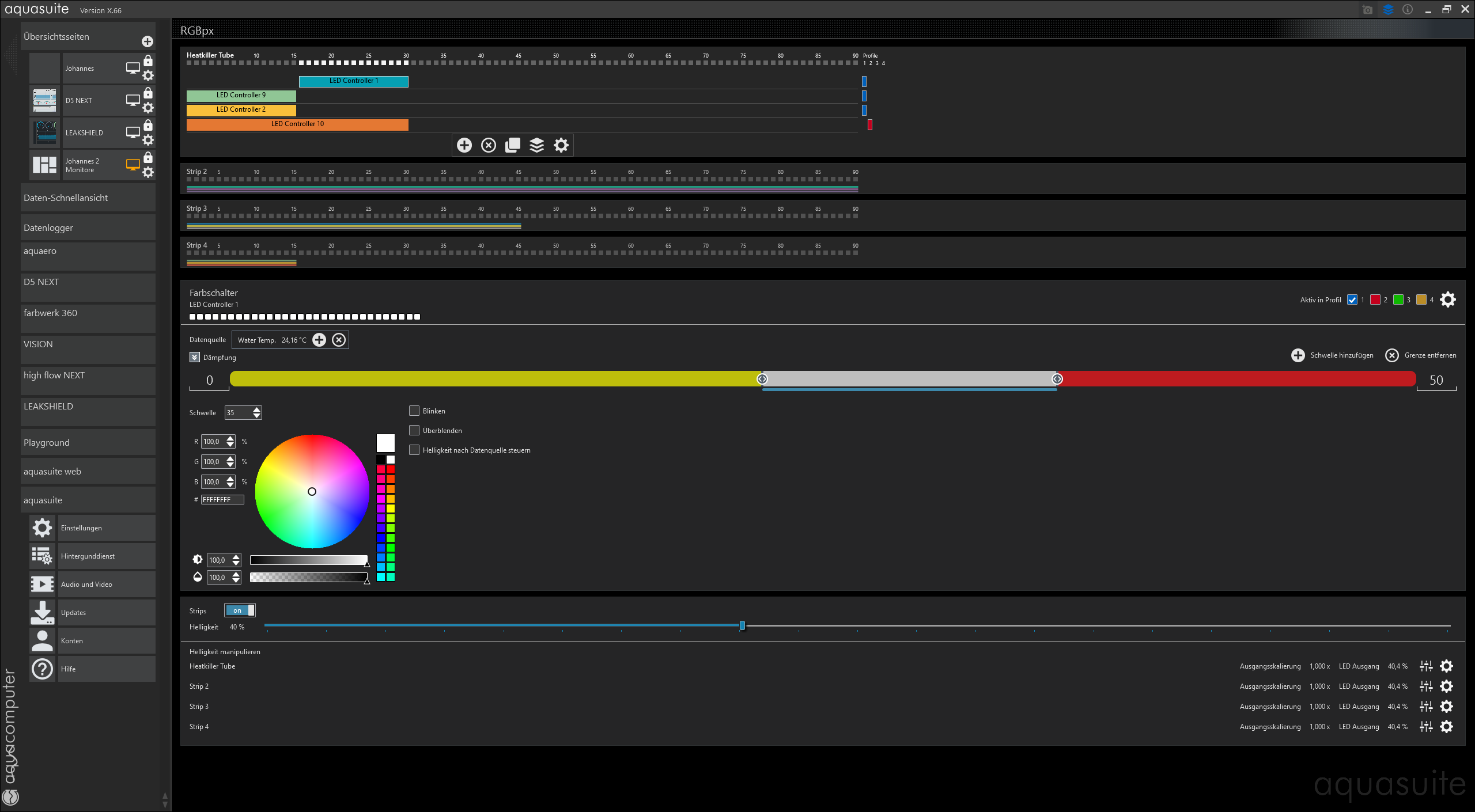
Task: Click the duplicate controller copy icon
Action: coord(513,145)
